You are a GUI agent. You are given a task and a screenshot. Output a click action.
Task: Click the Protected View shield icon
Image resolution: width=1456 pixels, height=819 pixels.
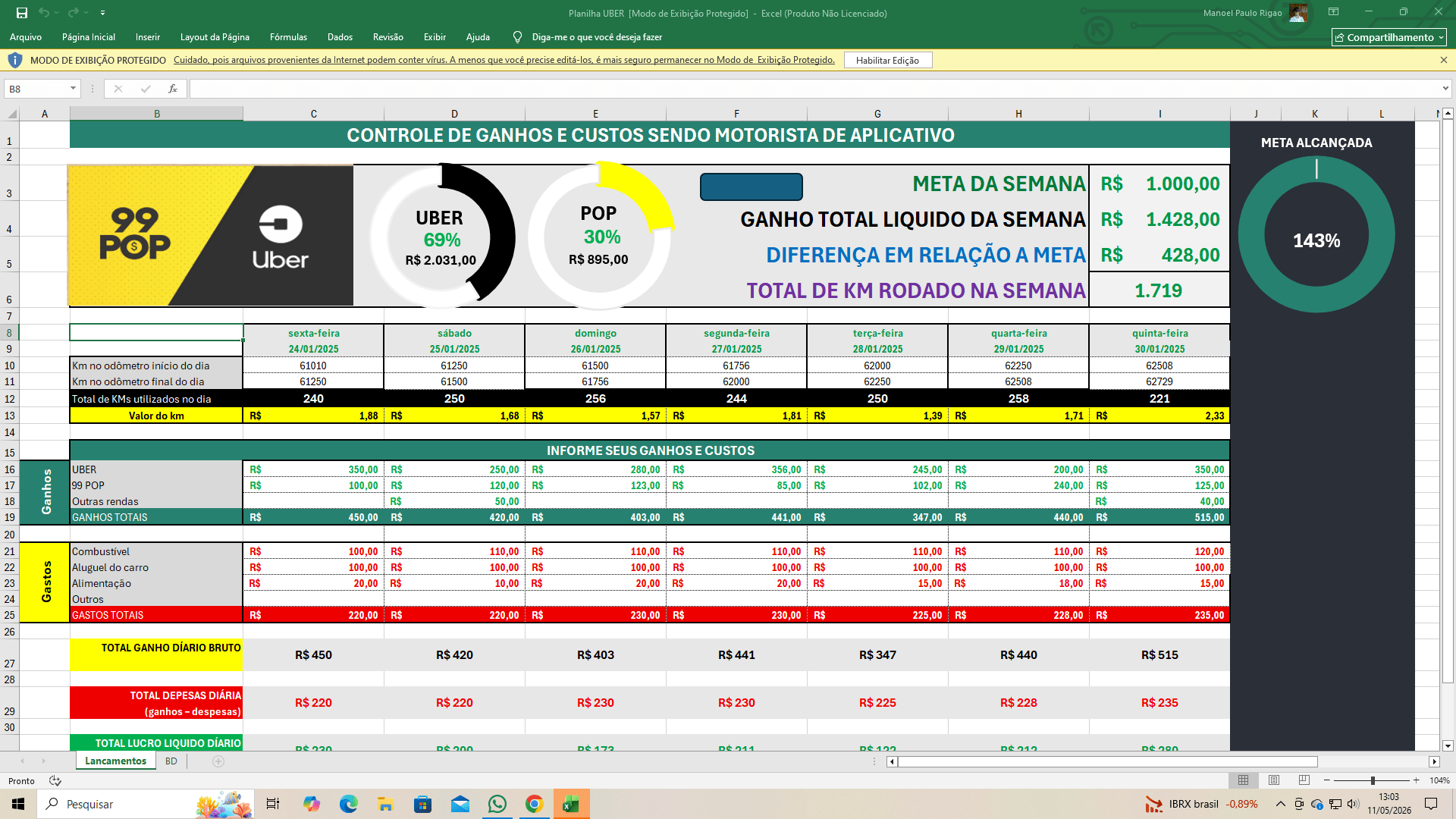pyautogui.click(x=15, y=60)
